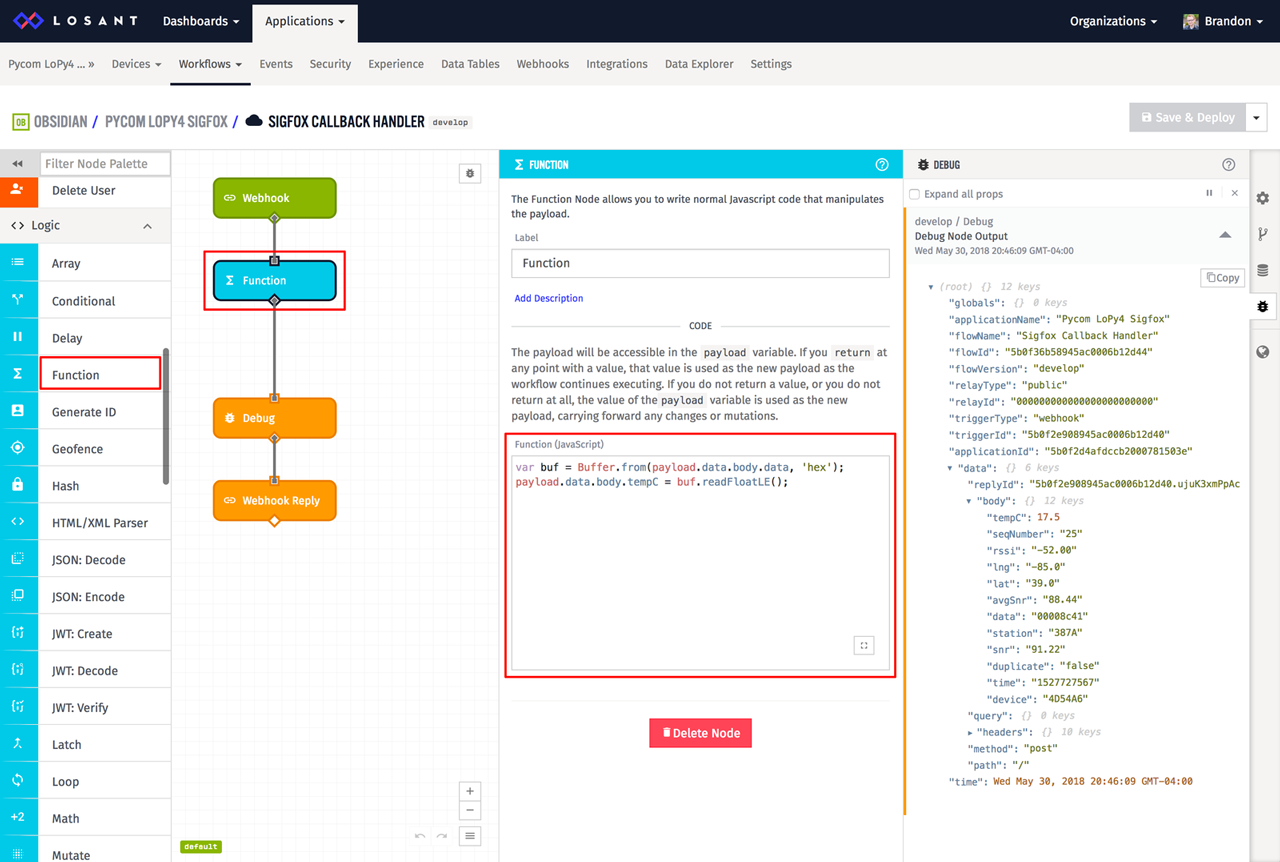Go to the Data Tables tab

(470, 64)
